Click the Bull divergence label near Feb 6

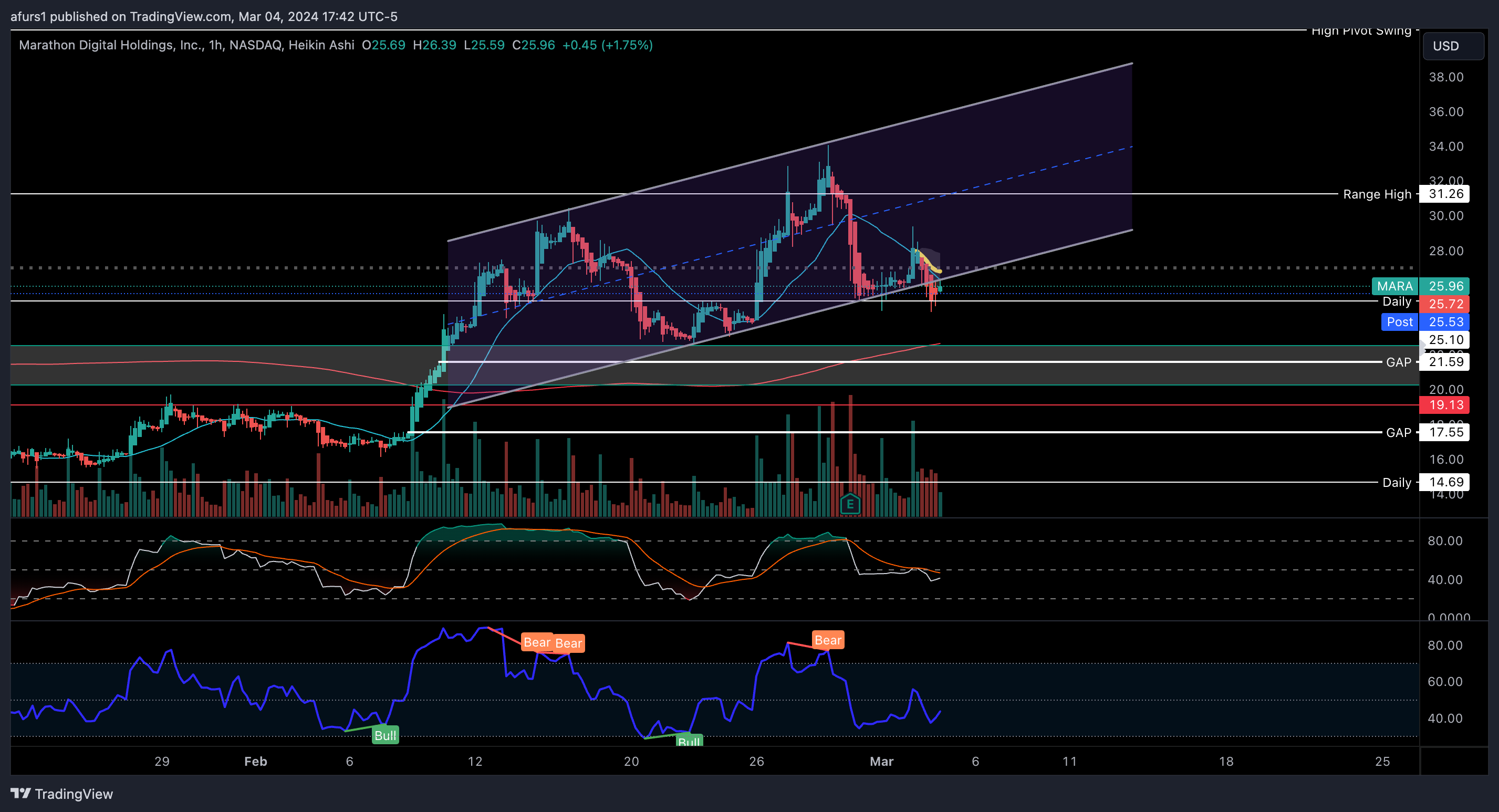385,735
